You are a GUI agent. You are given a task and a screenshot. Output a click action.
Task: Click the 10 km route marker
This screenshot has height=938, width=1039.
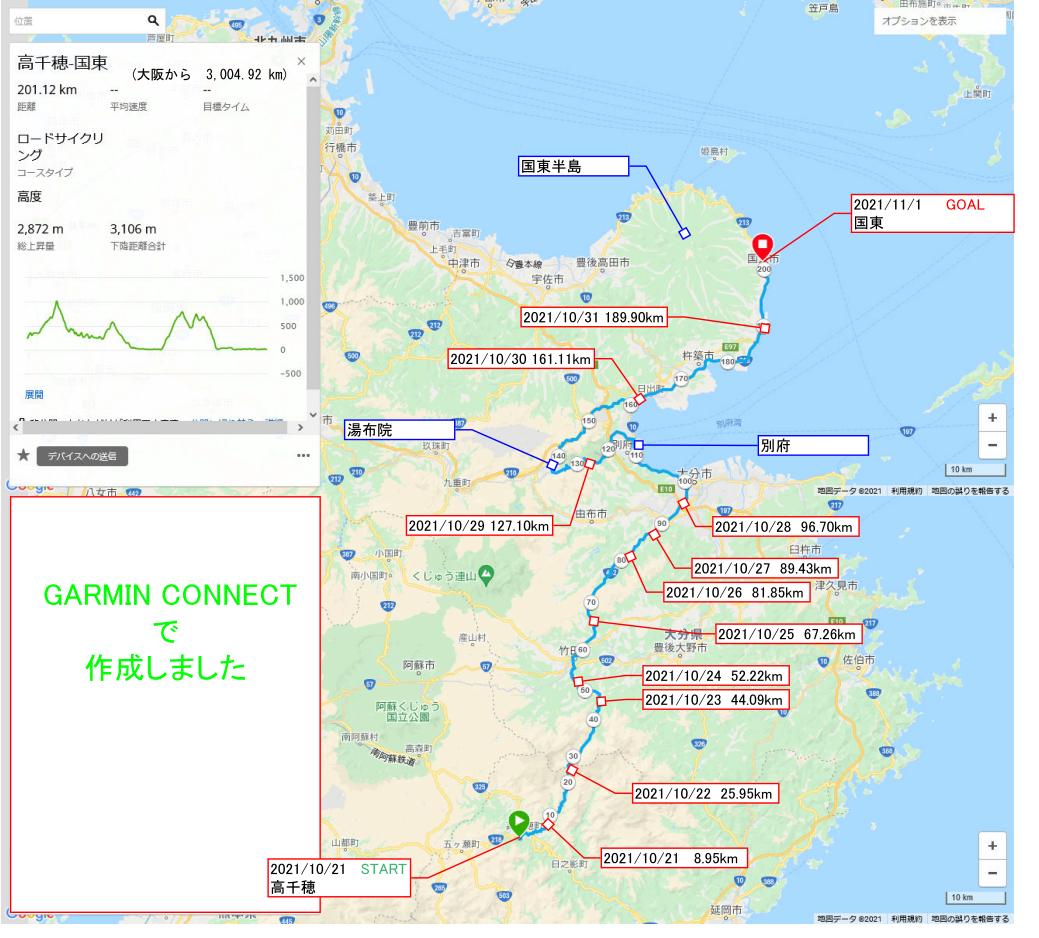550,815
